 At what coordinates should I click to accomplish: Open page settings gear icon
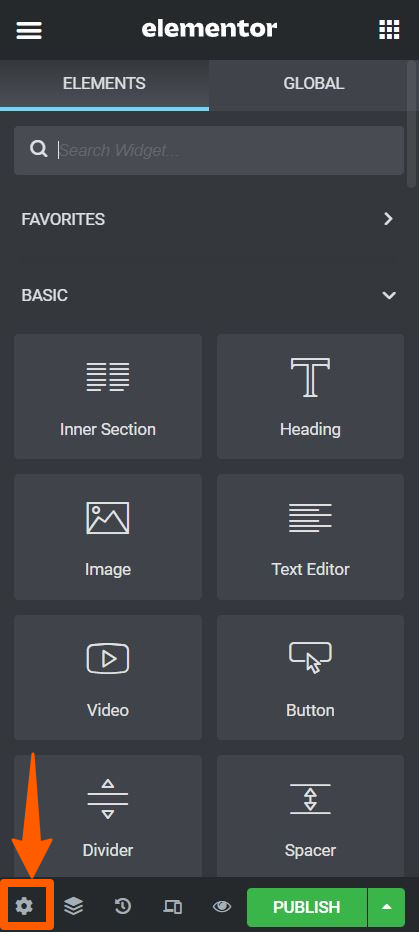[24, 906]
